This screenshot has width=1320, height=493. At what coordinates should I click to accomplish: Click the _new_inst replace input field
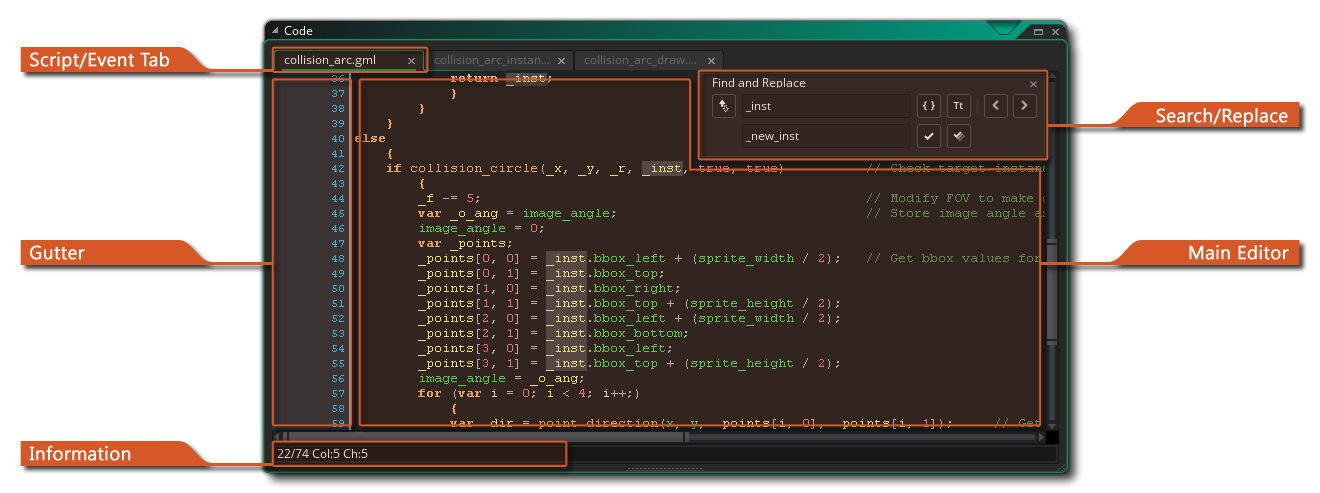click(825, 136)
